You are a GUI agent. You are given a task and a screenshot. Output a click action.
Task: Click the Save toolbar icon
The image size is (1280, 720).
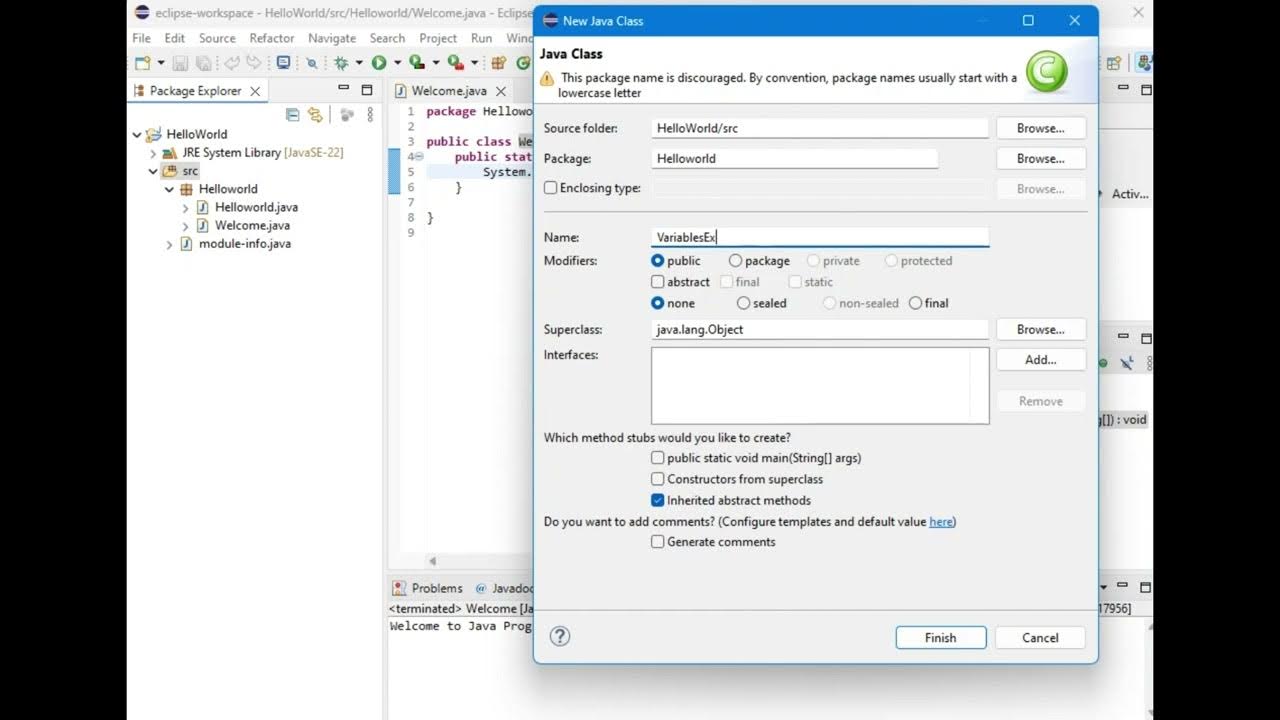[x=180, y=63]
